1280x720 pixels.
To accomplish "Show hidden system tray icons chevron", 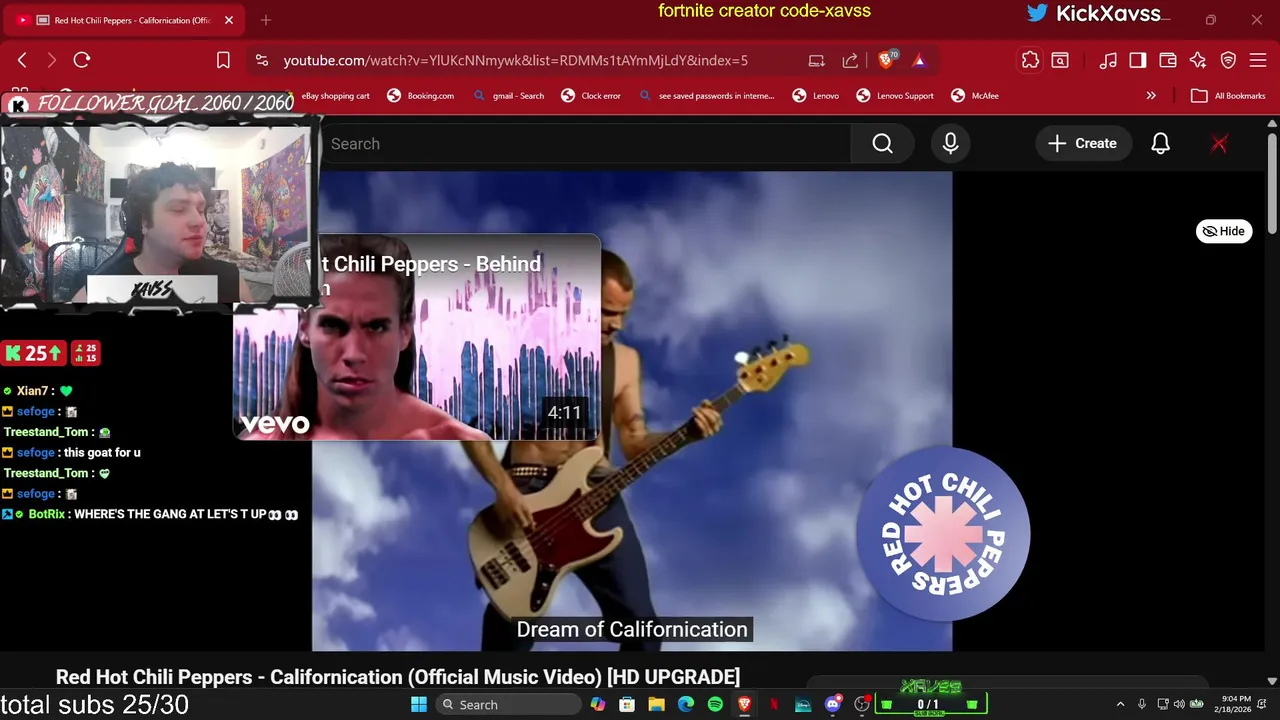I will tap(1120, 705).
